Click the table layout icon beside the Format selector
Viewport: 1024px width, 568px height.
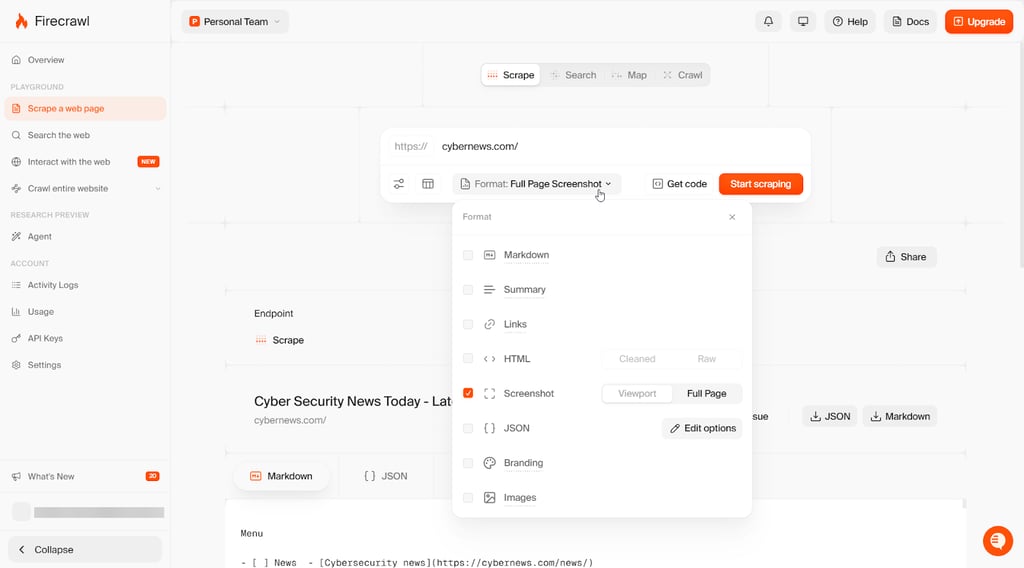[x=428, y=184]
